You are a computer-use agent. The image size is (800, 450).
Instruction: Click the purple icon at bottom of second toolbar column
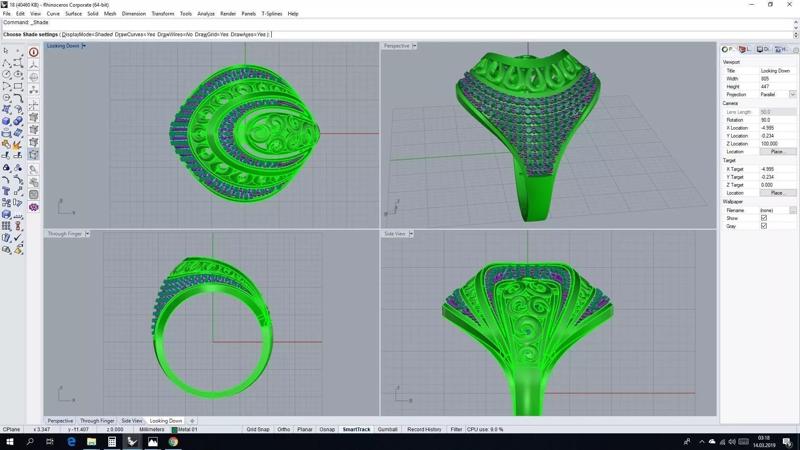tap(34, 207)
